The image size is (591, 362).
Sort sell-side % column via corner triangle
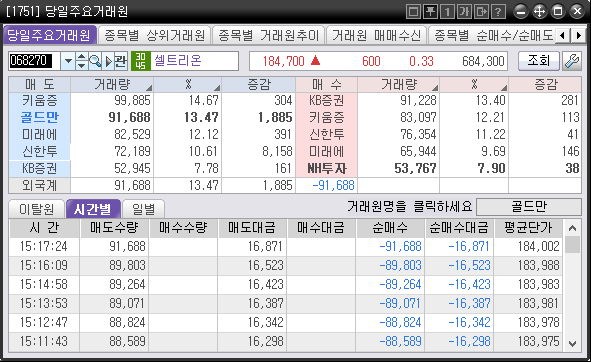(217, 88)
